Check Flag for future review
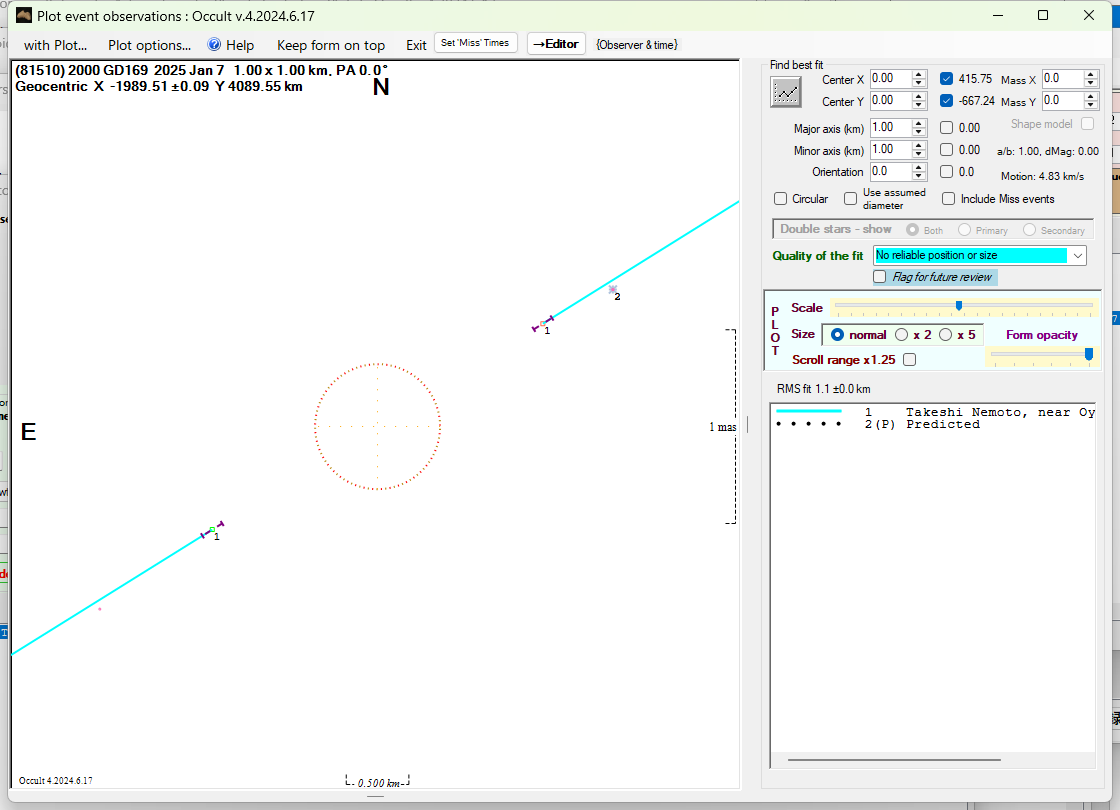Screen dimensions: 1120x810 coord(880,277)
